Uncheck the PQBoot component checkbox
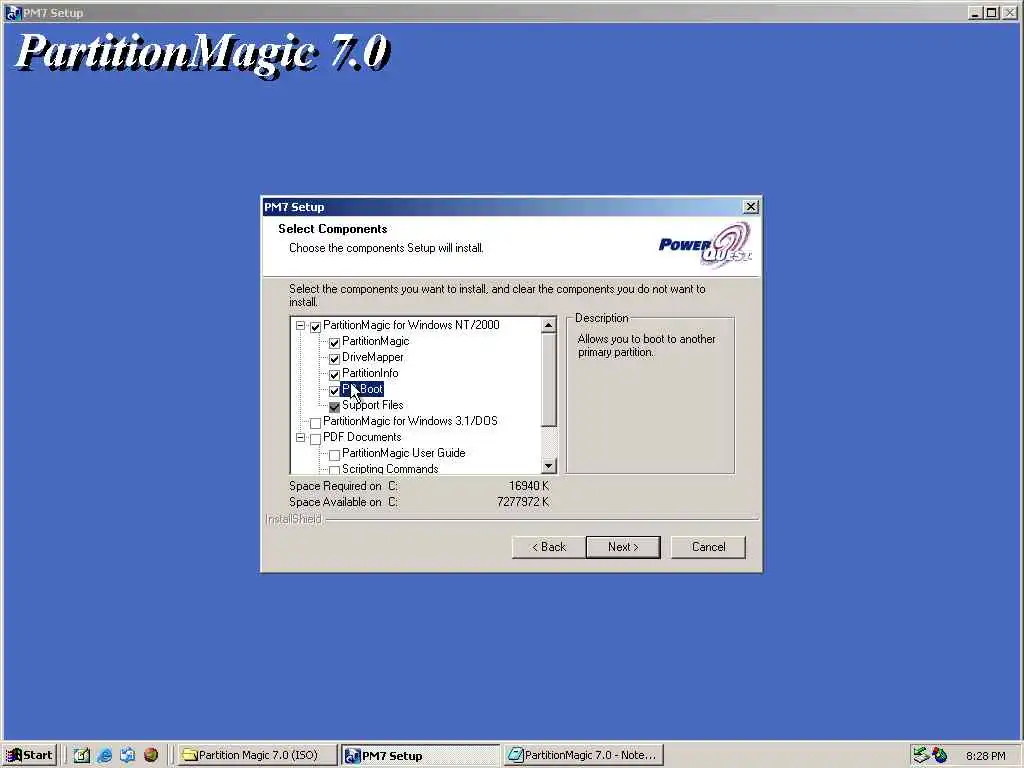 (334, 391)
